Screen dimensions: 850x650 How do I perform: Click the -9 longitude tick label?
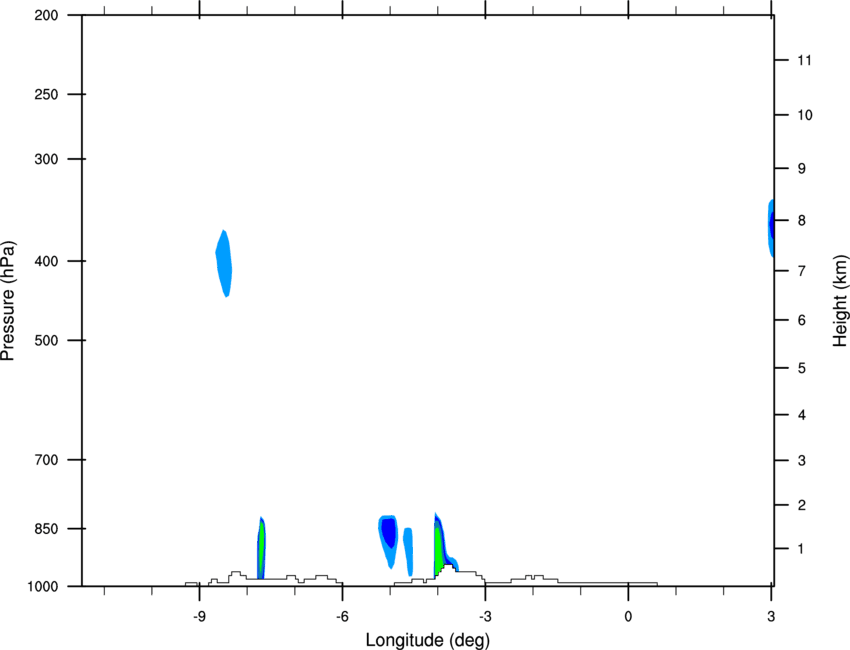(x=199, y=616)
